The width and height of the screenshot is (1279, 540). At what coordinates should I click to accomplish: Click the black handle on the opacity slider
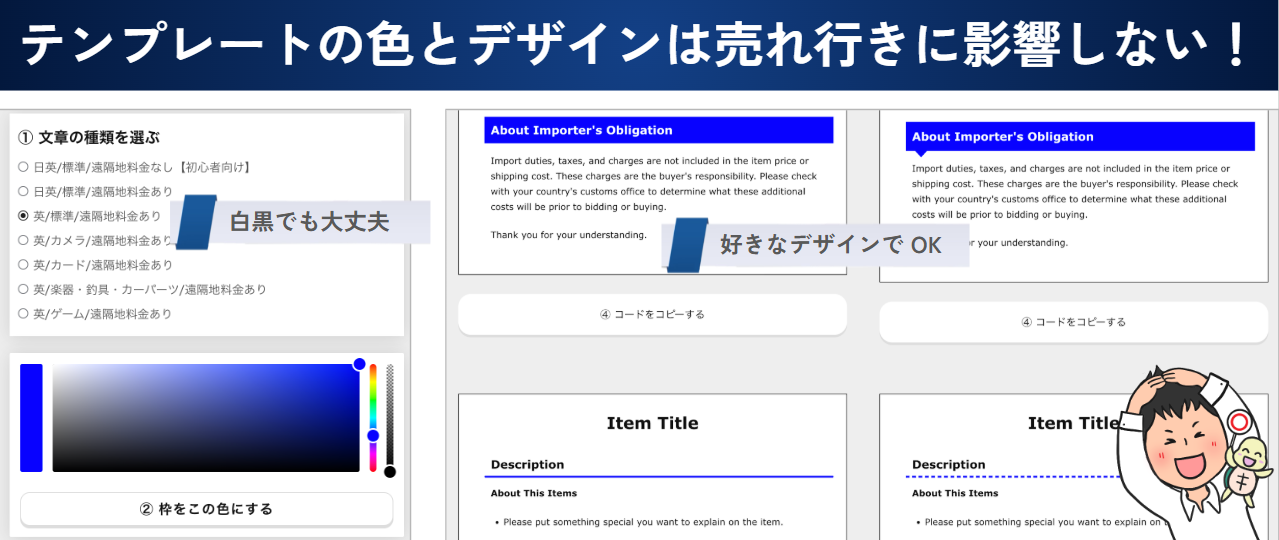click(x=390, y=471)
